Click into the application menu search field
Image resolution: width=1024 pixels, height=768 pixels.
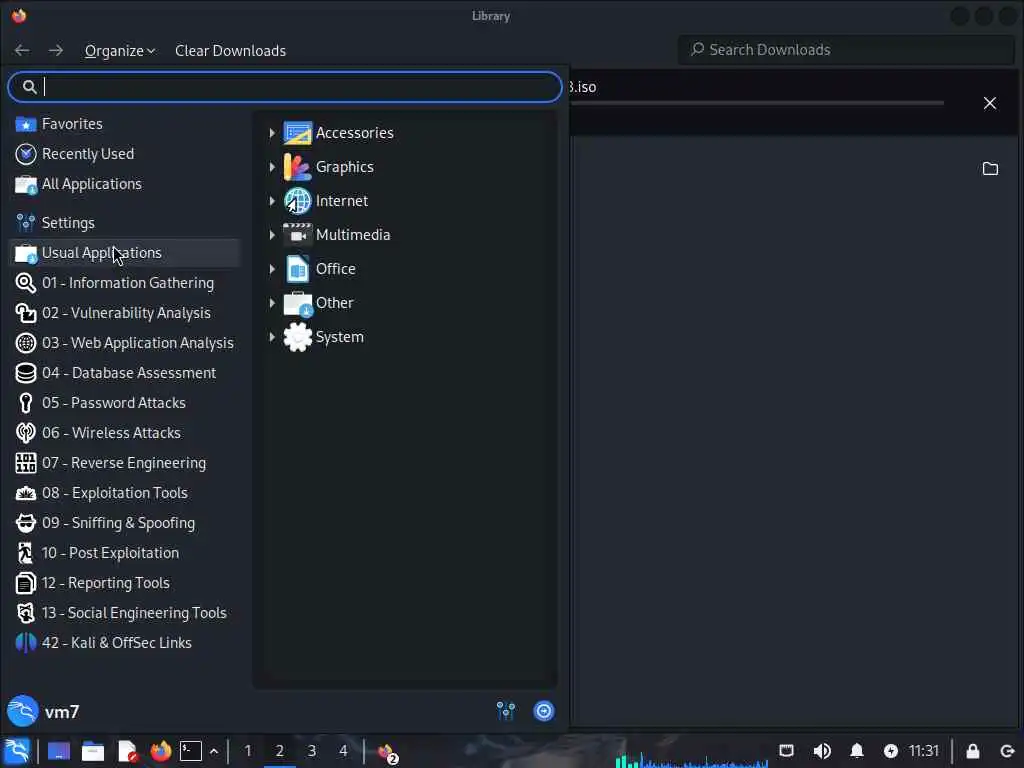pyautogui.click(x=285, y=87)
